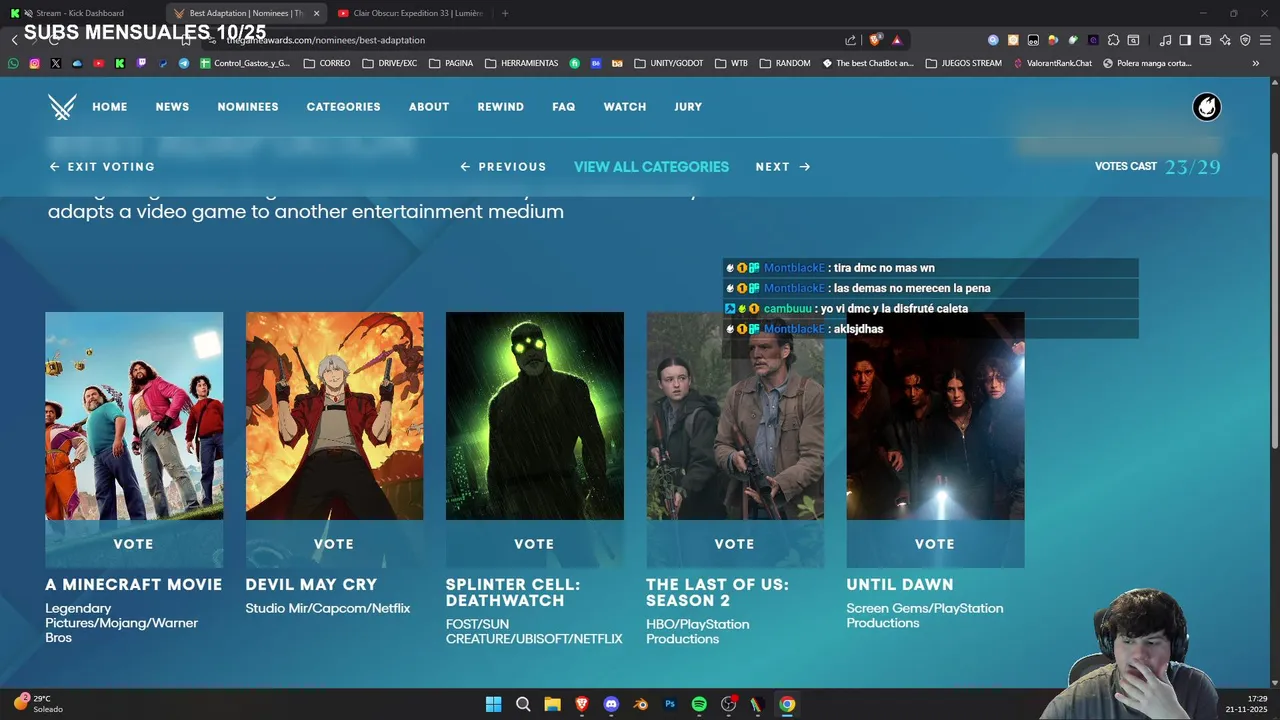
Task: Click the page vertical scrollbar
Action: (x=1274, y=300)
